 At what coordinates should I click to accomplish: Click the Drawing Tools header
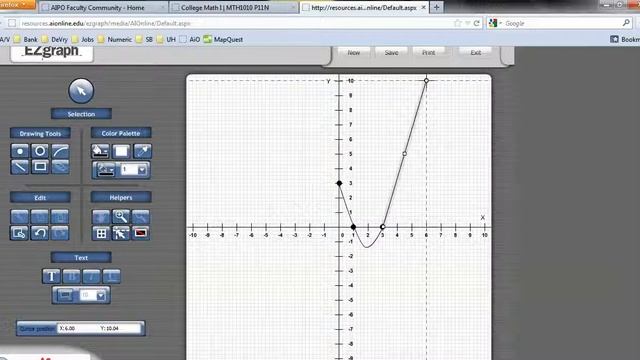40,133
